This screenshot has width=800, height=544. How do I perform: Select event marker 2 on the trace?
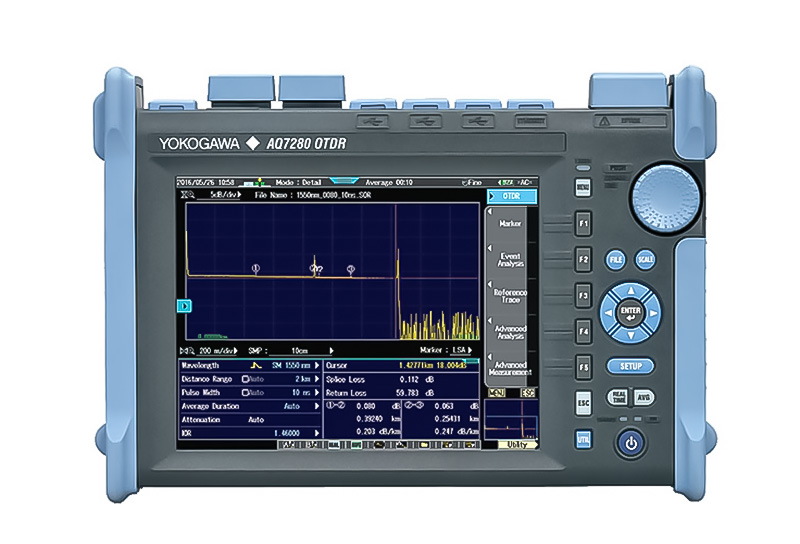(x=313, y=268)
